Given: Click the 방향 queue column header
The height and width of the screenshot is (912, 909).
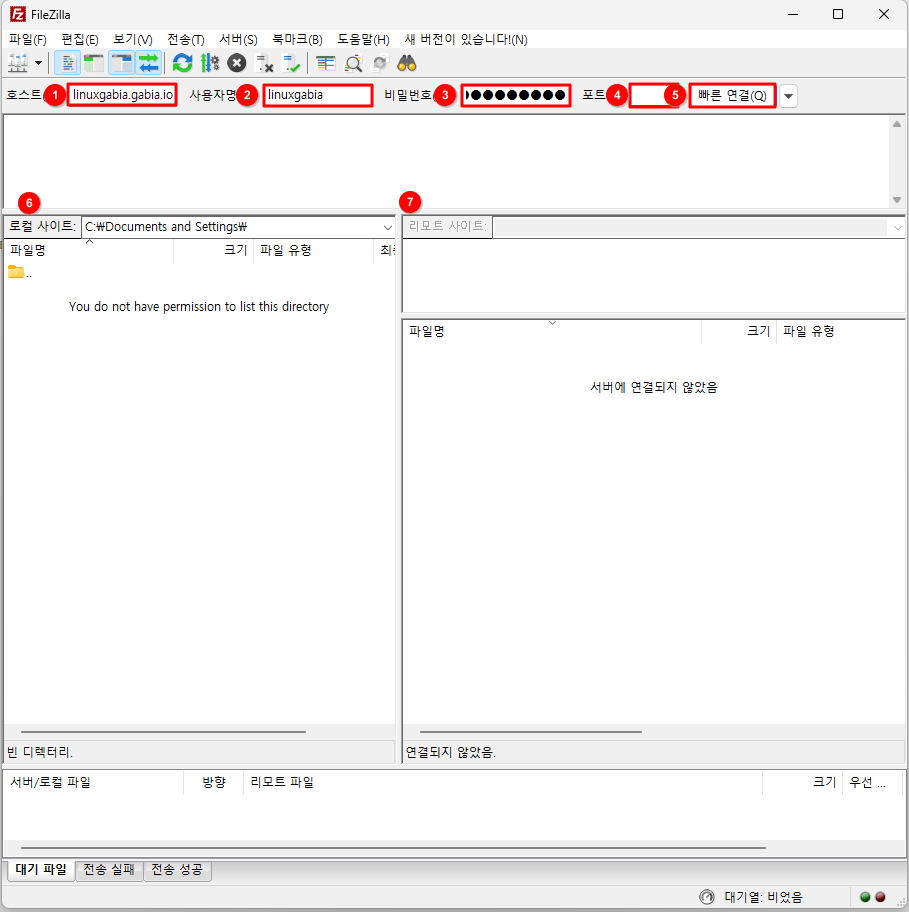Looking at the screenshot, I should 213,782.
